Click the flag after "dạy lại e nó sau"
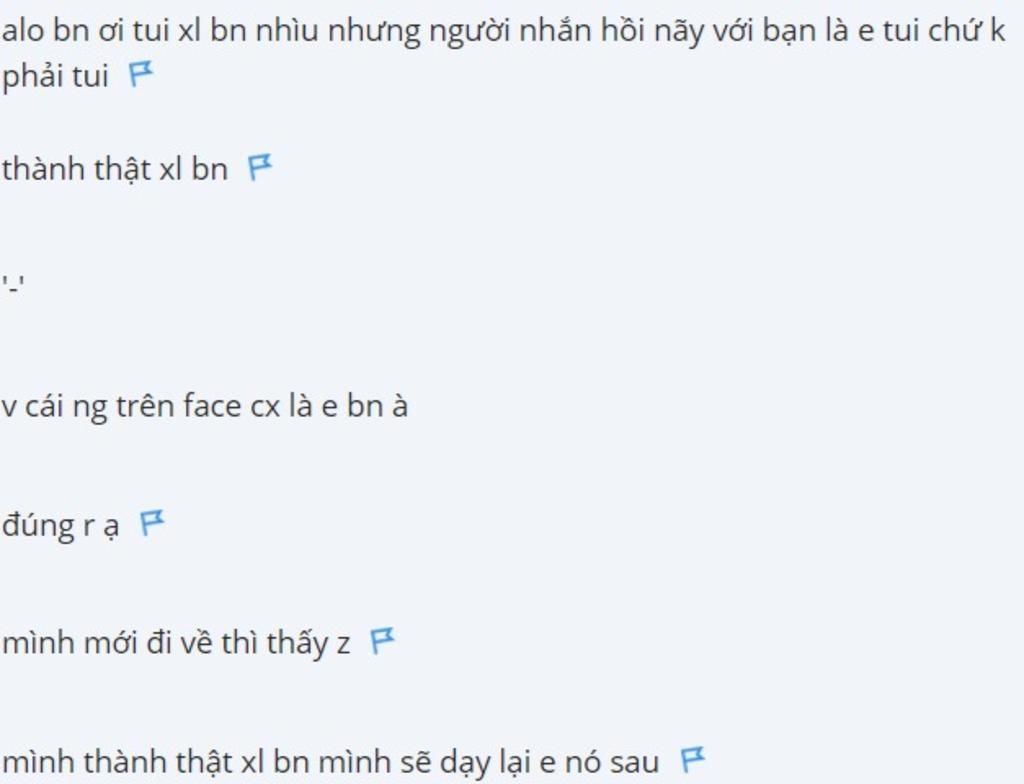Viewport: 1024px width, 784px height. coord(693,760)
